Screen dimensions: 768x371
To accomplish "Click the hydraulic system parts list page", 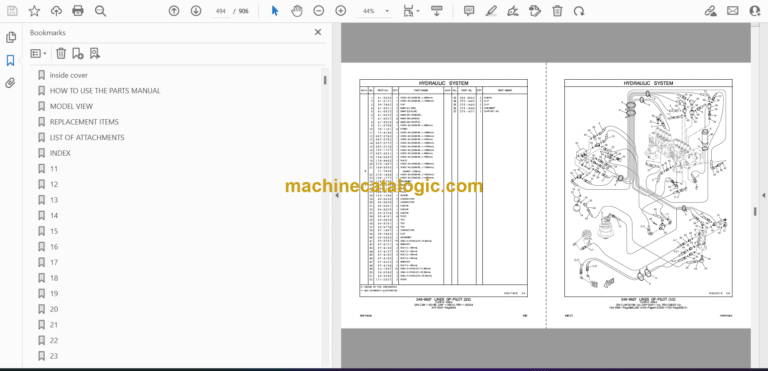I will click(443, 196).
